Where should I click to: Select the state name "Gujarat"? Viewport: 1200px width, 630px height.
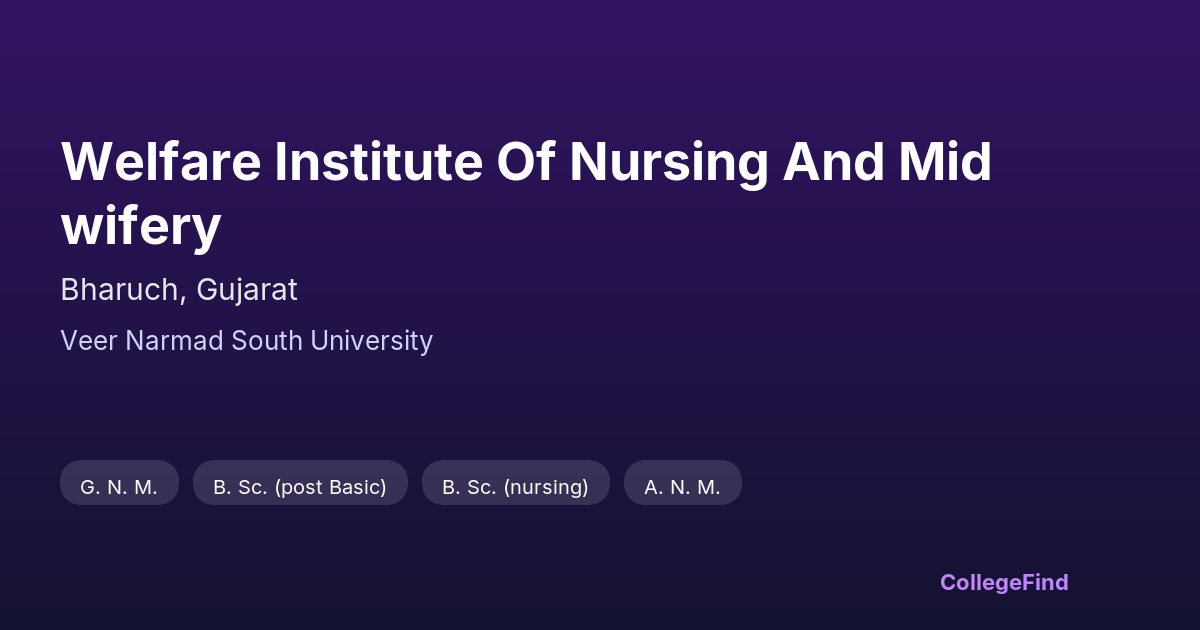point(247,290)
